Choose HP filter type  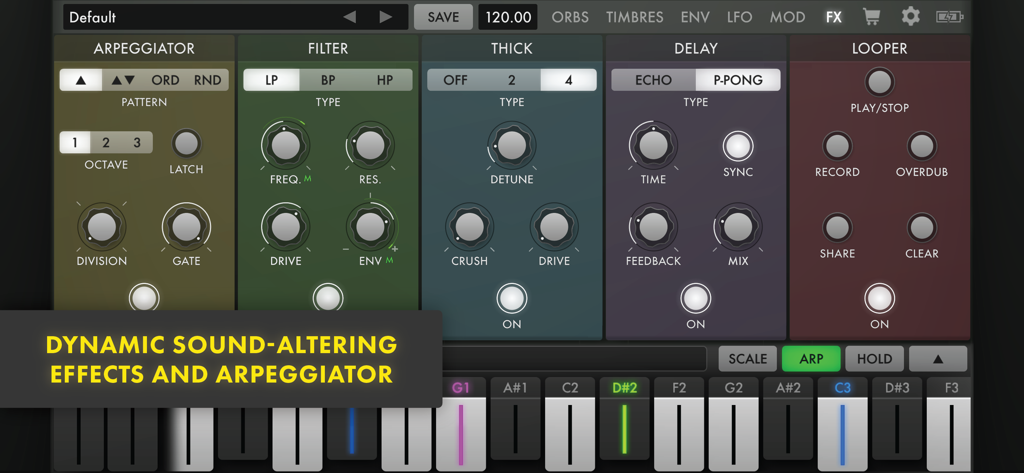[x=385, y=80]
